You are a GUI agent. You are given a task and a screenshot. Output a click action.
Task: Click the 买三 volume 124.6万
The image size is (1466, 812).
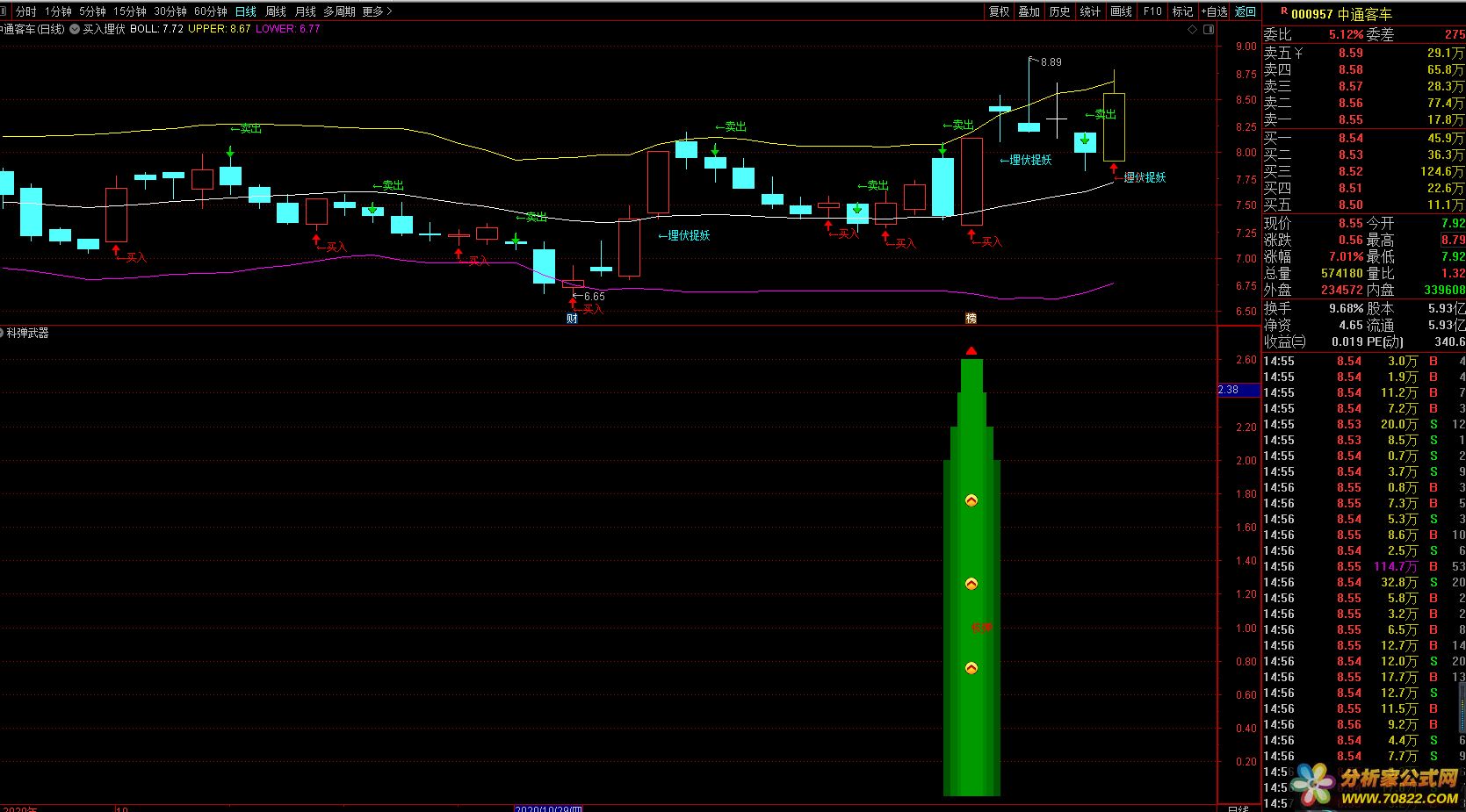pos(1442,171)
